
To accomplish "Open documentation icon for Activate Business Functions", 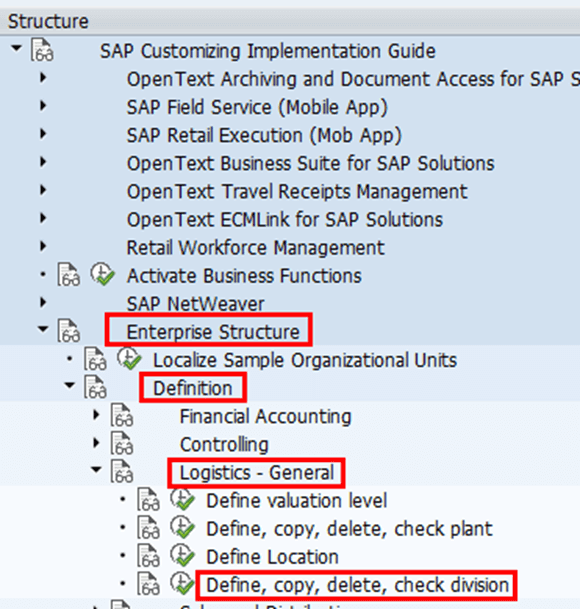I will click(69, 275).
